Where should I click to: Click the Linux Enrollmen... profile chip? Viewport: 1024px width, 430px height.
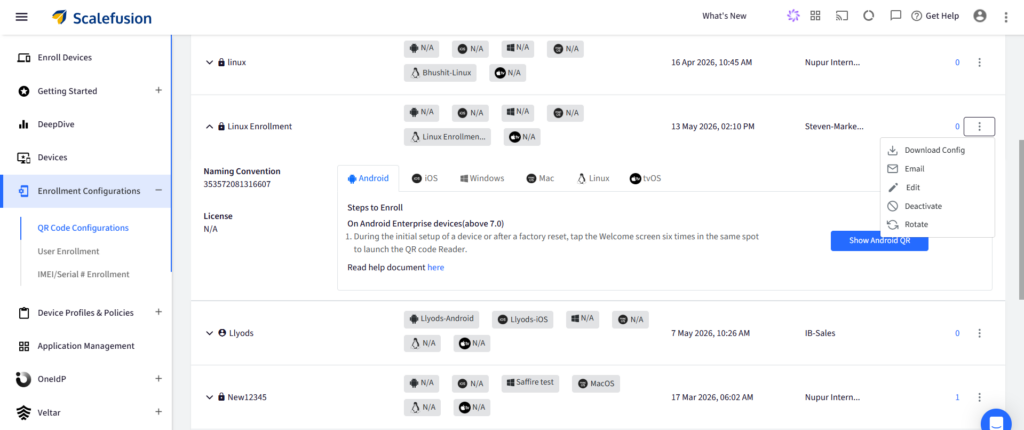pos(447,137)
